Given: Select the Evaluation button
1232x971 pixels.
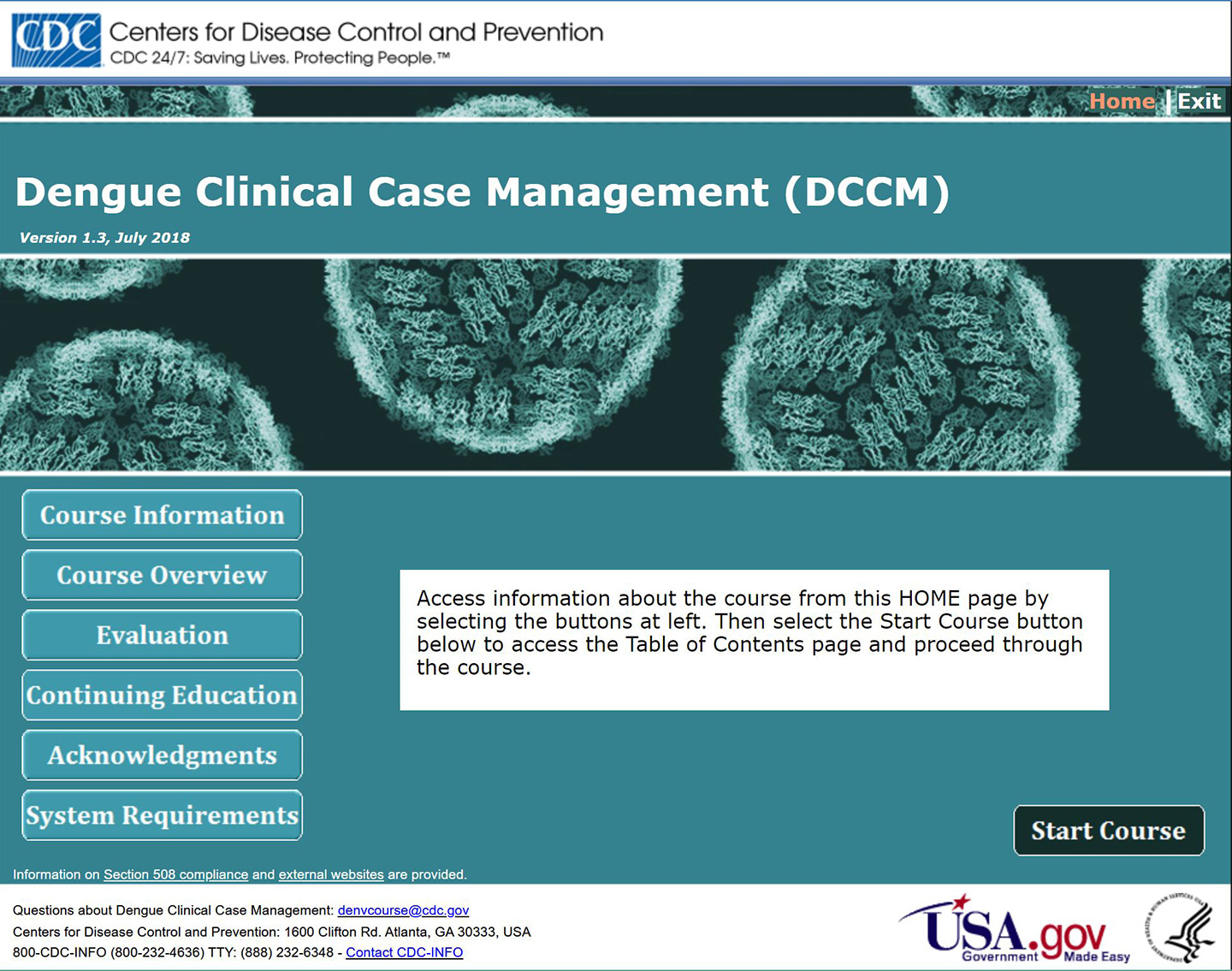Looking at the screenshot, I should point(162,635).
